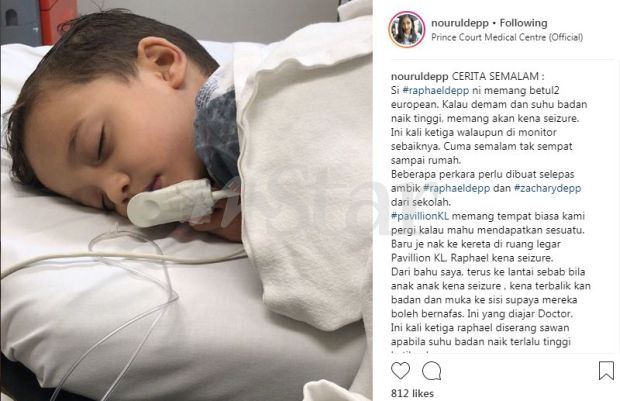Image resolution: width=620 pixels, height=401 pixels.
Task: Open #zacharydepp hashtag link
Action: tap(548, 188)
